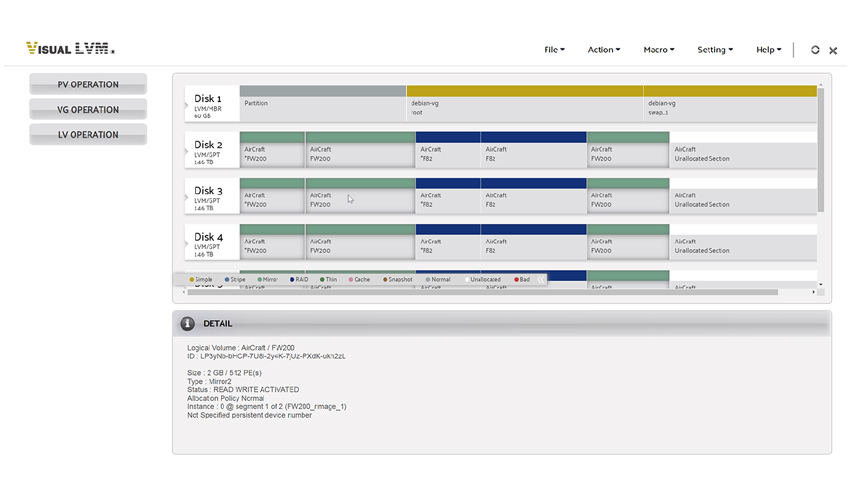
Task: Expand Disk 2 using its arrow
Action: (x=187, y=150)
